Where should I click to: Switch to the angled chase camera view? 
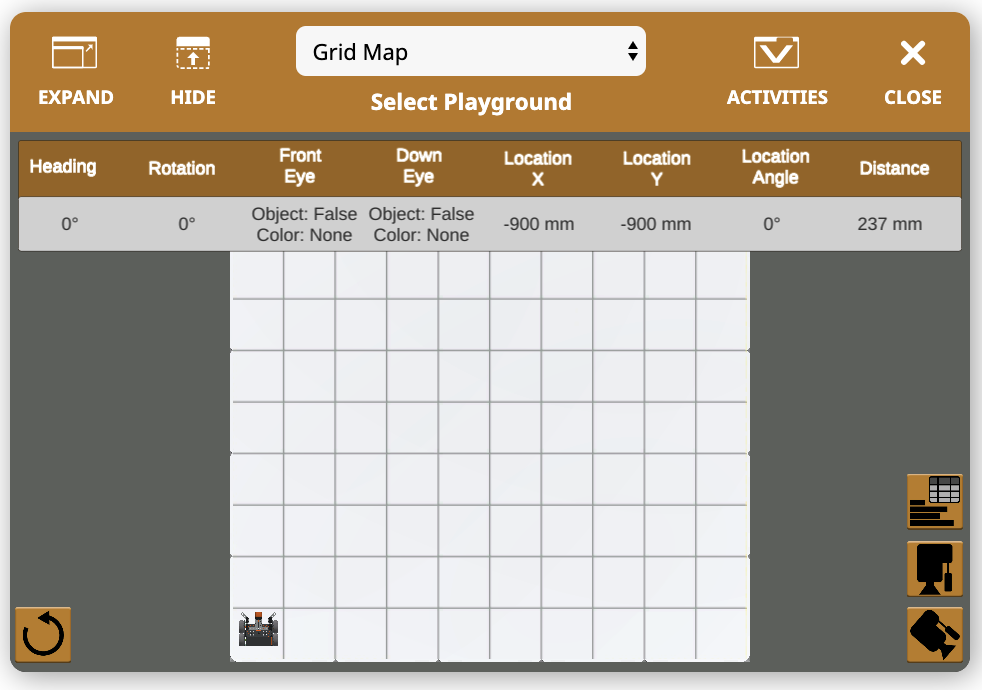(x=934, y=634)
